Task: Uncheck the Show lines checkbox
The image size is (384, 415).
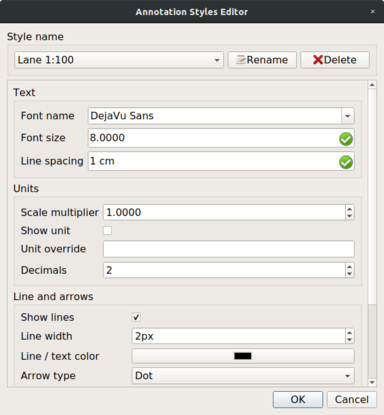Action: 136,317
